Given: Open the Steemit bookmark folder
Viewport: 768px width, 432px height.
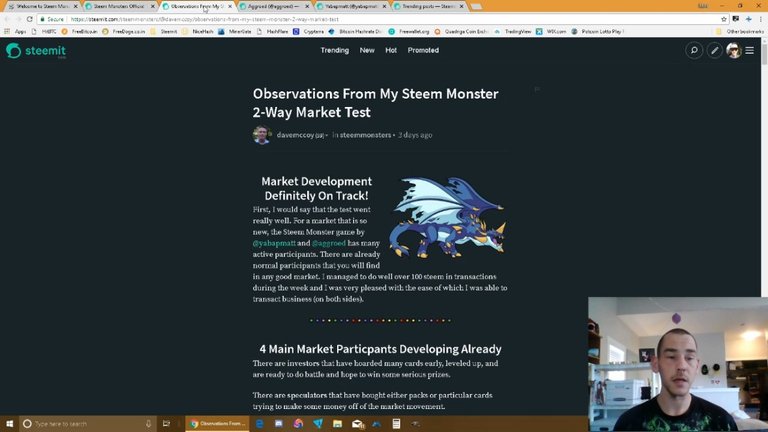Looking at the screenshot, I should tap(164, 31).
